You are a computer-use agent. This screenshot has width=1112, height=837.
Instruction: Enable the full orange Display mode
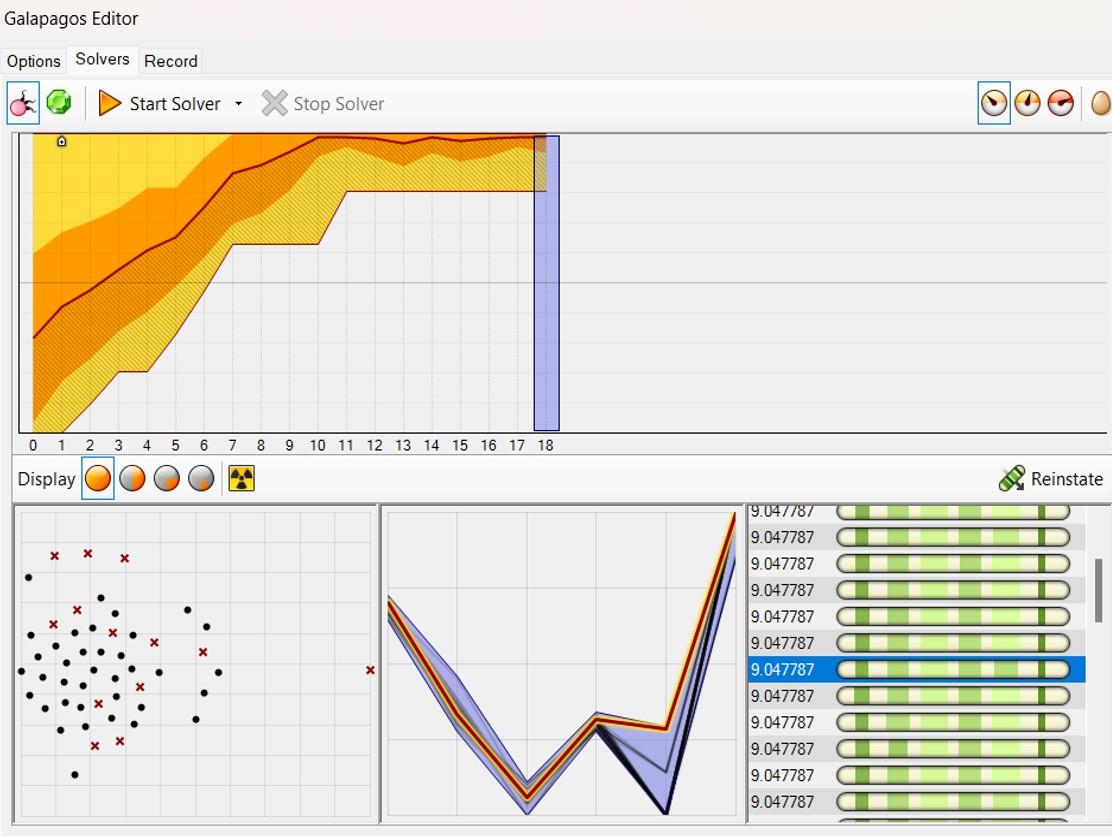(98, 478)
